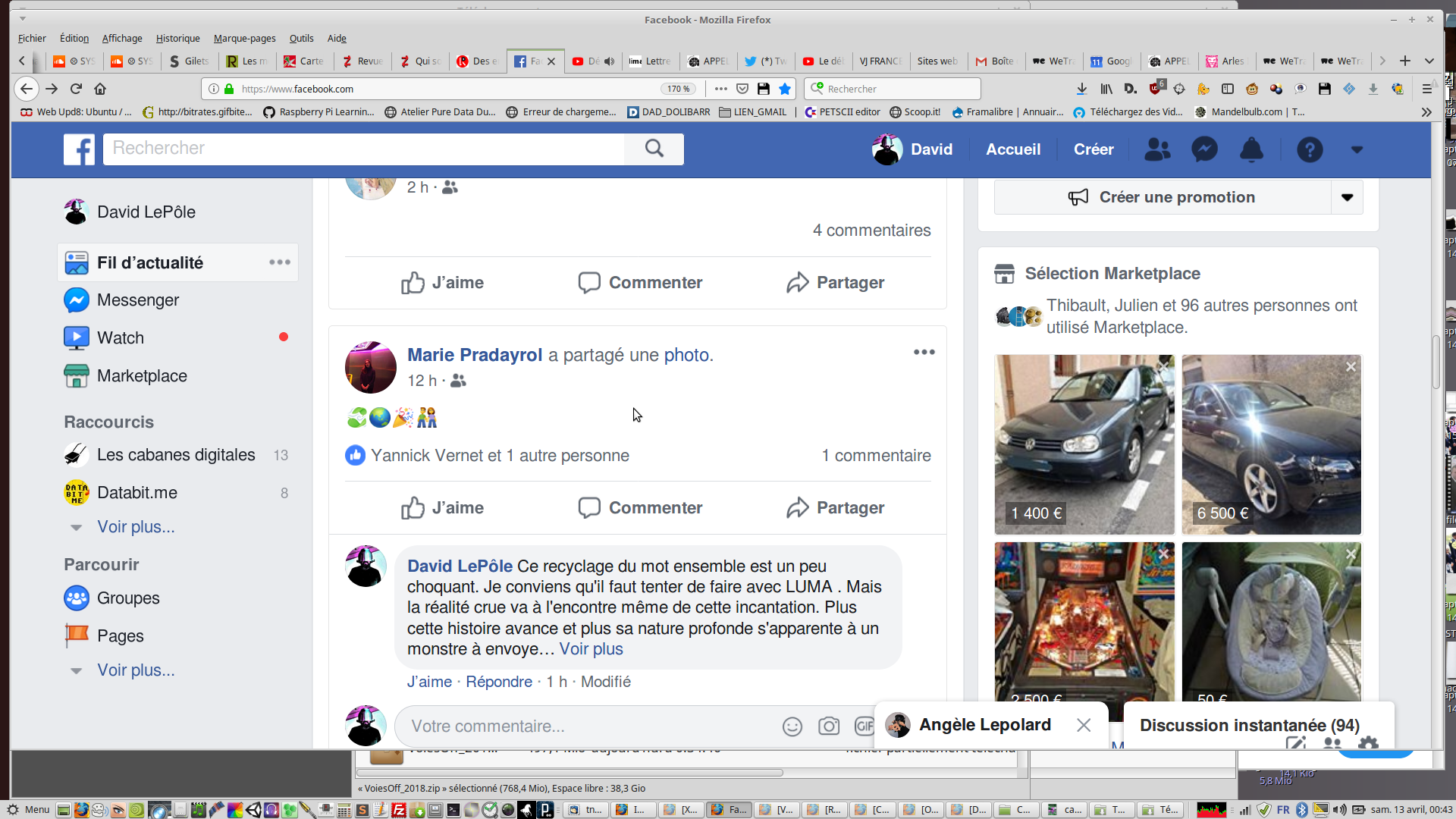Open the account dropdown arrow in header

coord(1357,149)
